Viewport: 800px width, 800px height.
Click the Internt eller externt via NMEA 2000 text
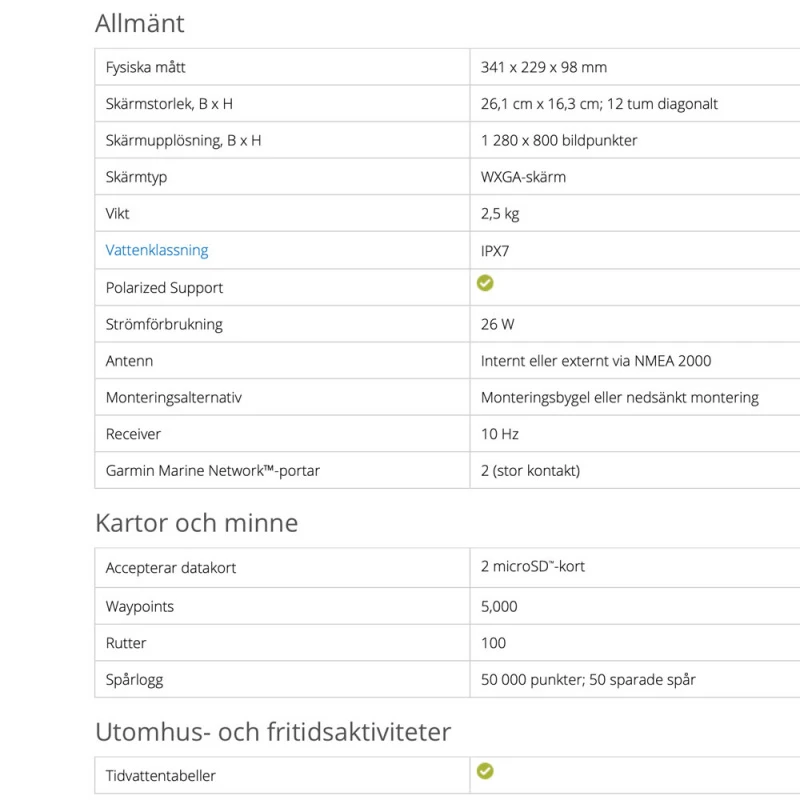coord(596,361)
